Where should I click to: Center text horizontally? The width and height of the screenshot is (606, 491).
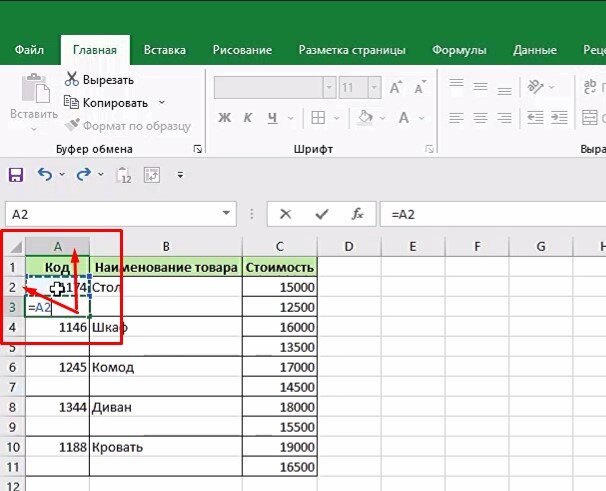(480, 118)
